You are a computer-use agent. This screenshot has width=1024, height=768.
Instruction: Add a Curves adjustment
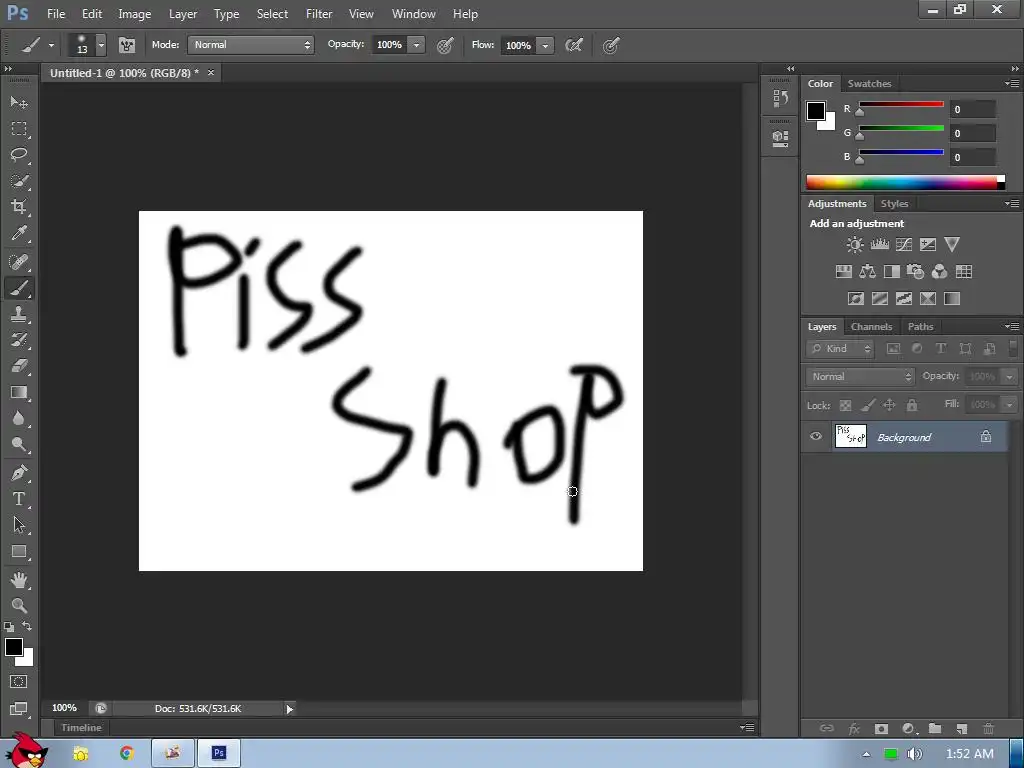[x=904, y=245]
